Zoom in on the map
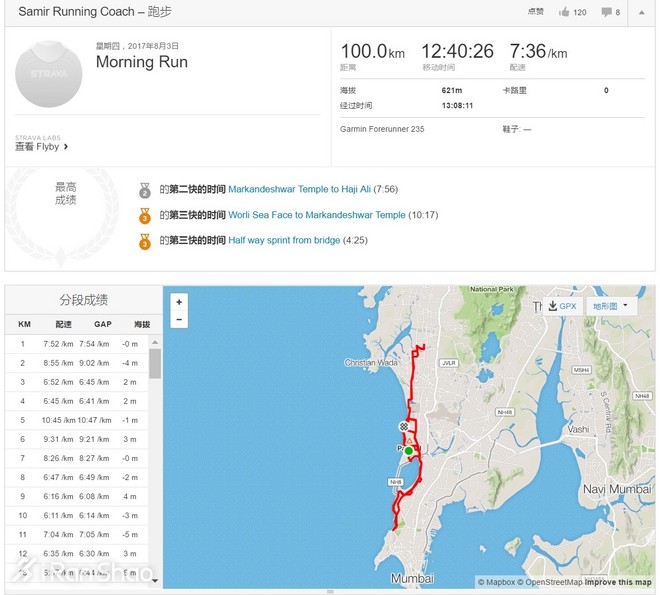The height and width of the screenshot is (595, 660). click(x=179, y=302)
